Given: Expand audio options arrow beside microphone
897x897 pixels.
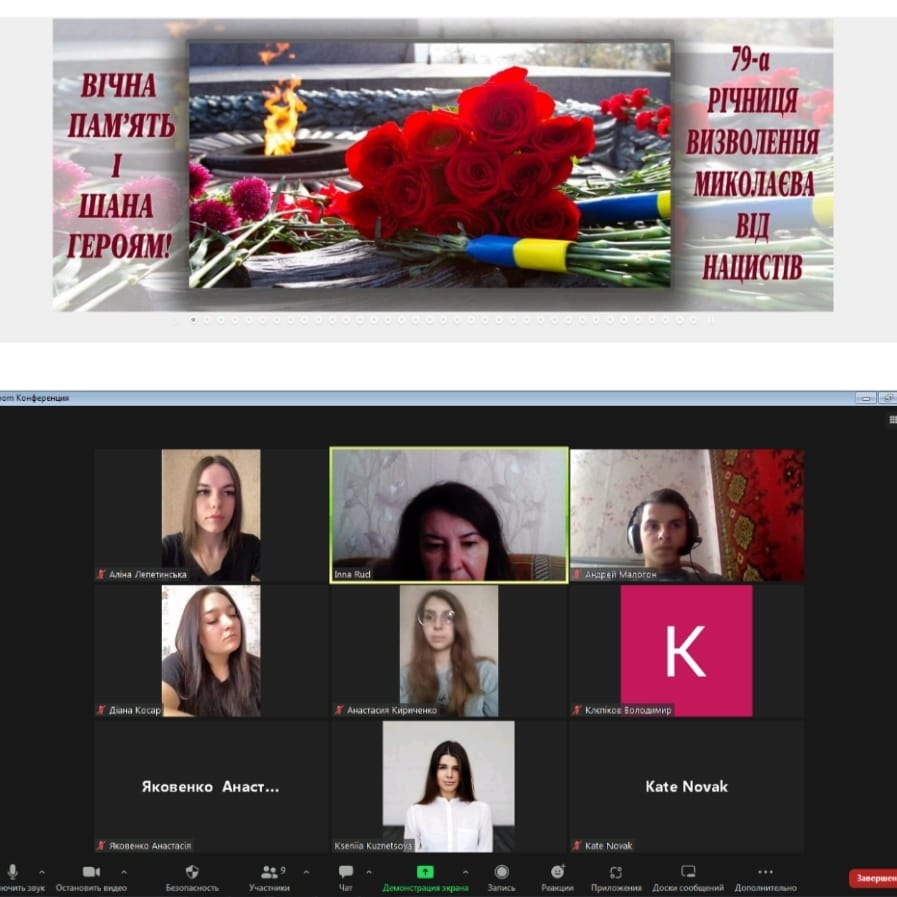Looking at the screenshot, I should point(41,872).
